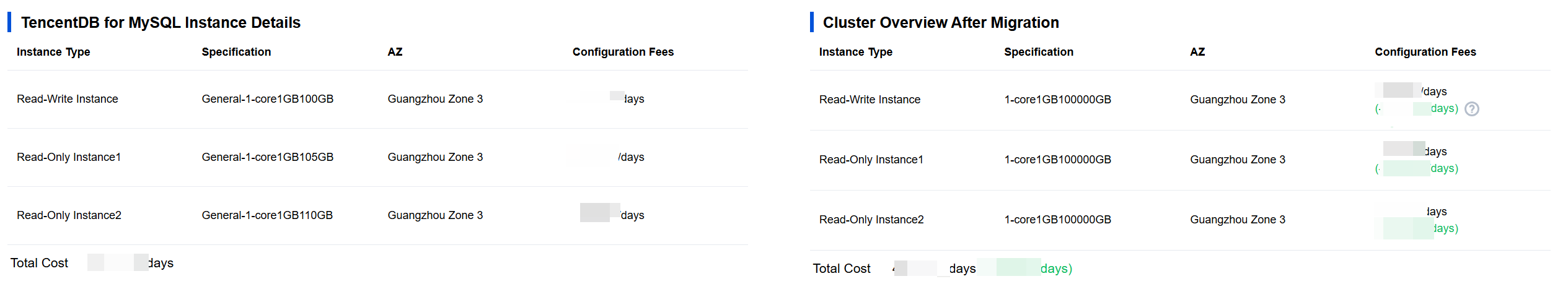Click the General-1-core1GB105GB specification cell
Image resolution: width=1568 pixels, height=284 pixels.
pos(267,157)
